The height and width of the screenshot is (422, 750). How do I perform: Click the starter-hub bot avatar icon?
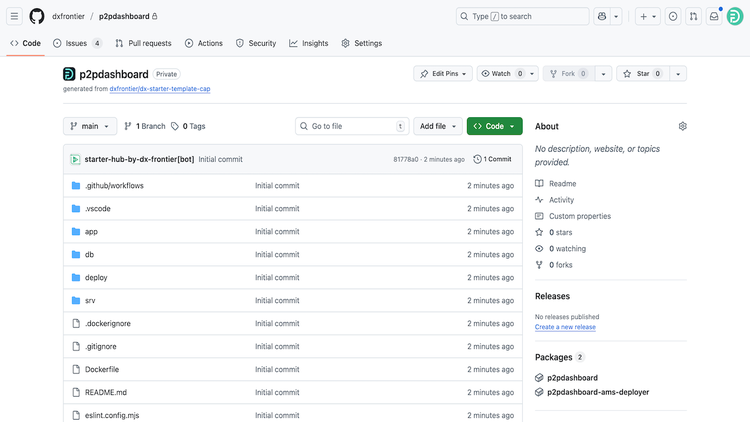click(75, 159)
